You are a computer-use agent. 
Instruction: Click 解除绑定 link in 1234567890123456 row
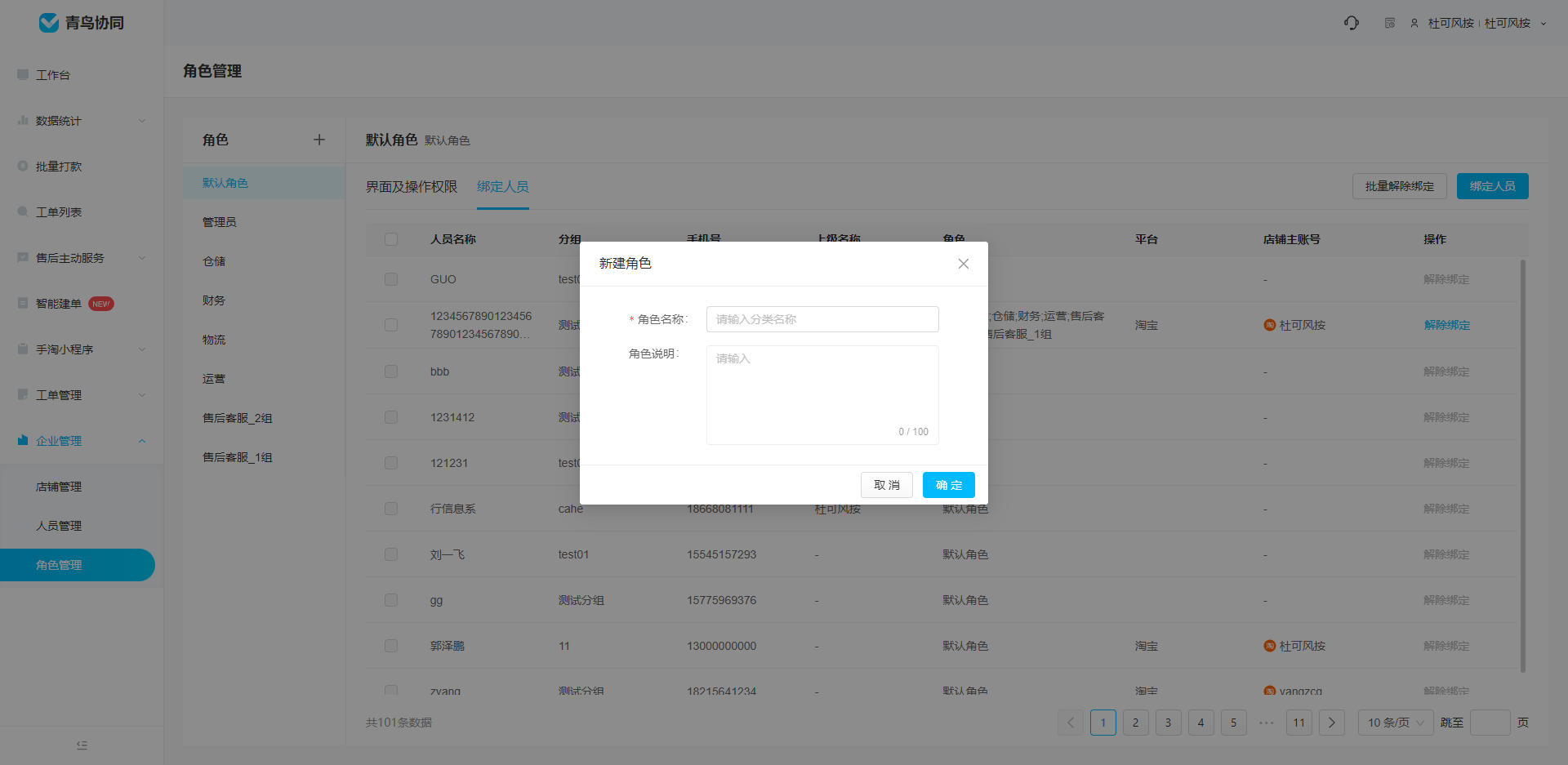click(1446, 325)
